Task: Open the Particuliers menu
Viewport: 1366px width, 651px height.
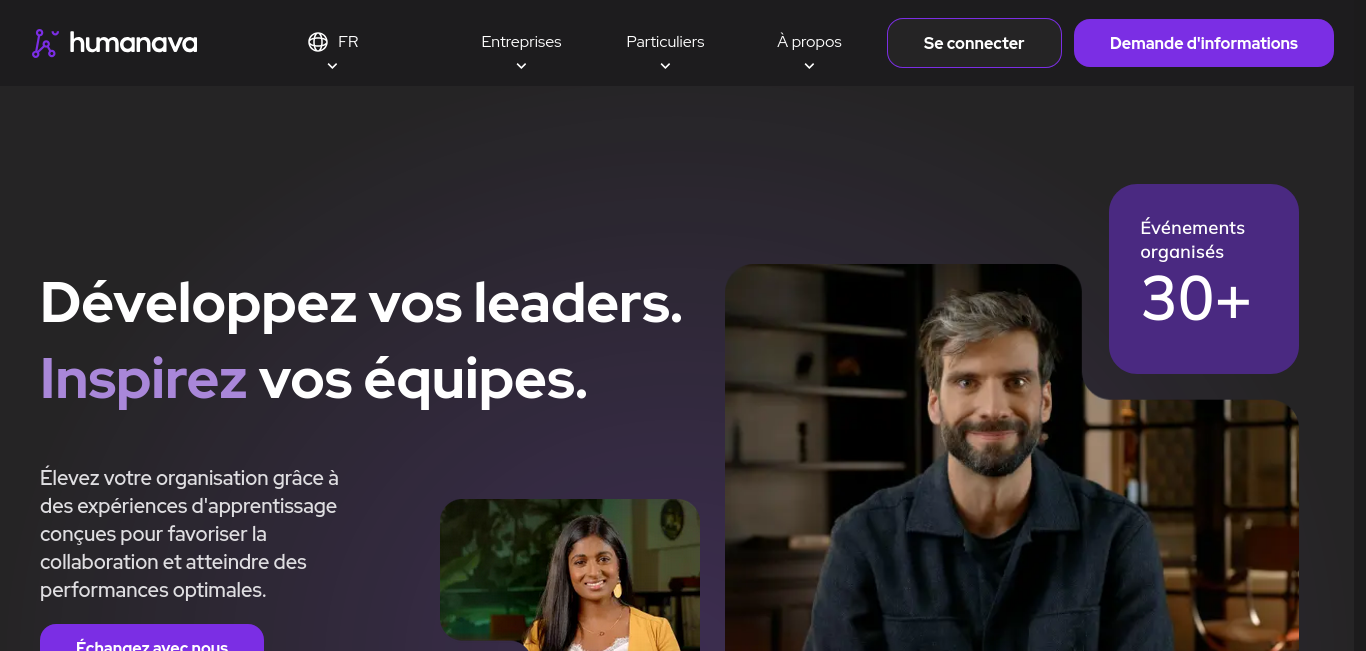Action: point(665,42)
